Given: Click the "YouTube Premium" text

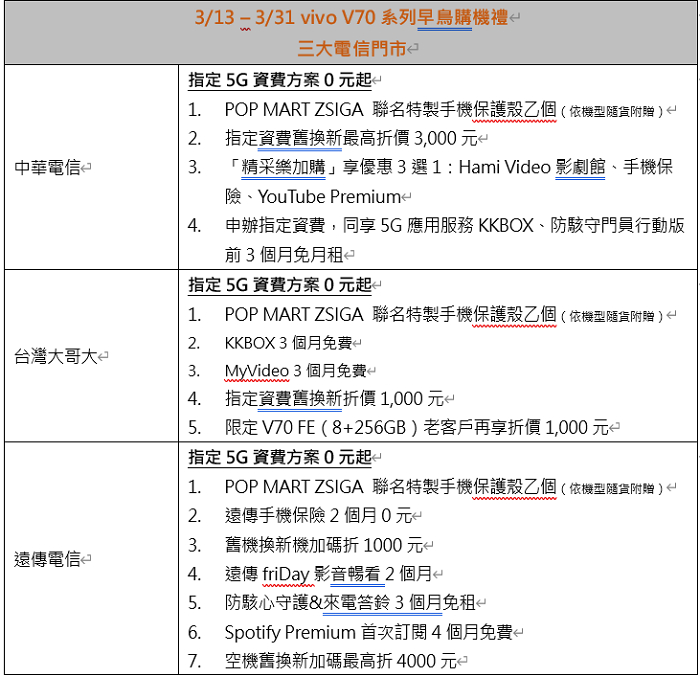Looking at the screenshot, I should (x=329, y=197).
